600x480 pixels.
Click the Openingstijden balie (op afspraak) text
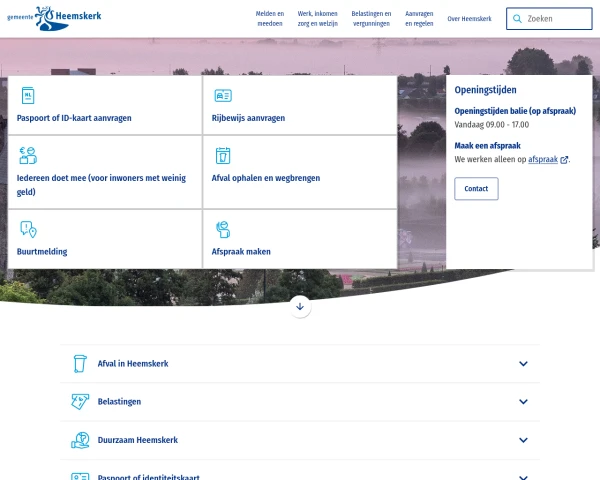coord(515,111)
